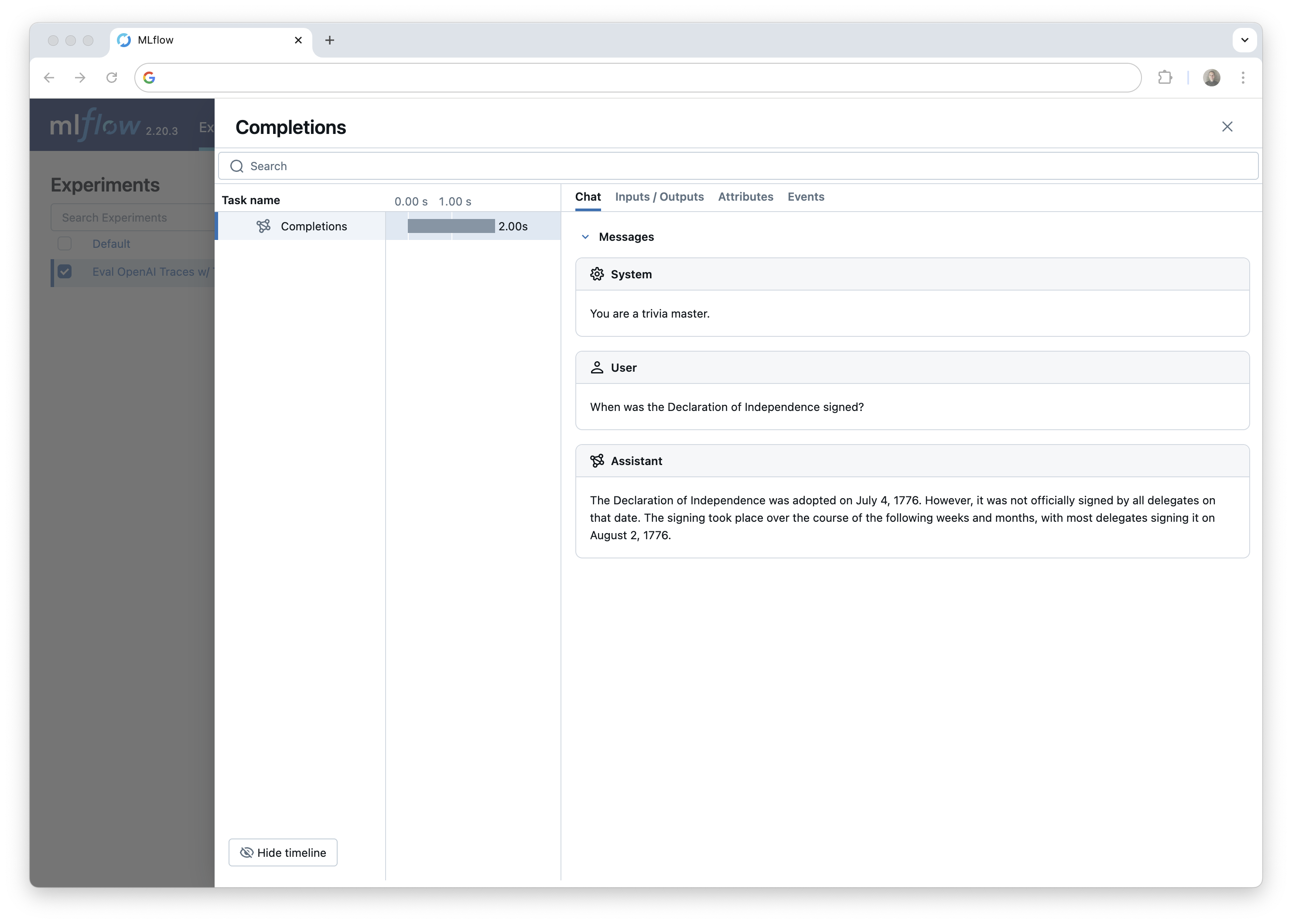Image resolution: width=1292 pixels, height=924 pixels.
Task: Toggle the eye icon on Hide timeline
Action: (x=247, y=852)
